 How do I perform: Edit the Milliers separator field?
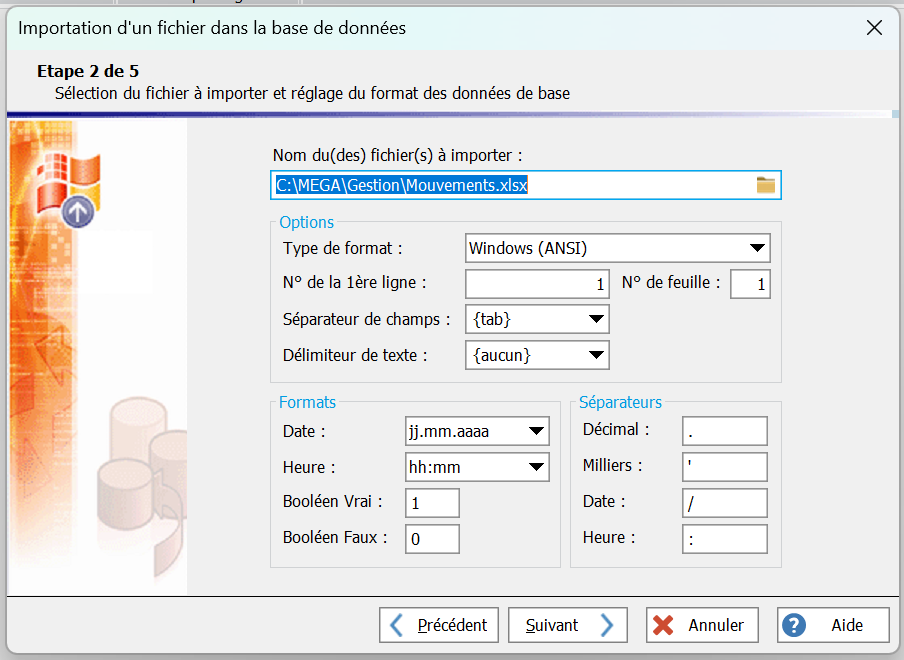pos(724,467)
